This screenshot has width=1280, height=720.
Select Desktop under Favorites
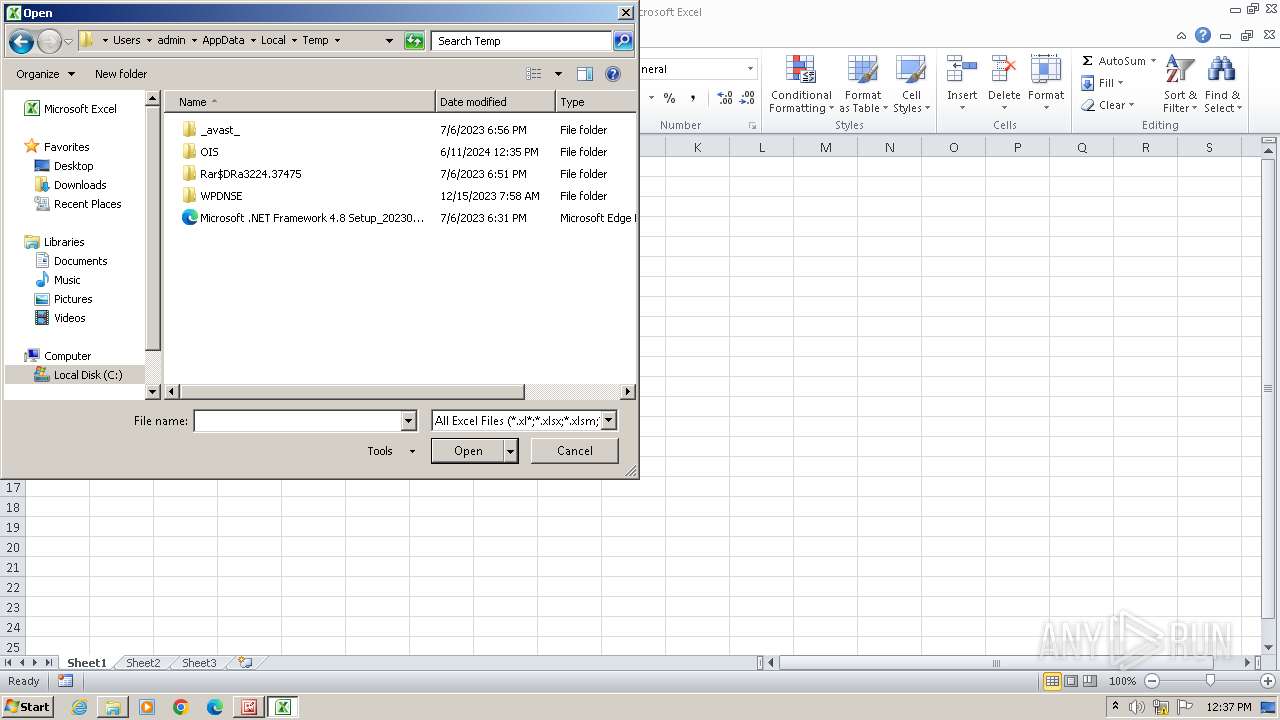(x=73, y=166)
